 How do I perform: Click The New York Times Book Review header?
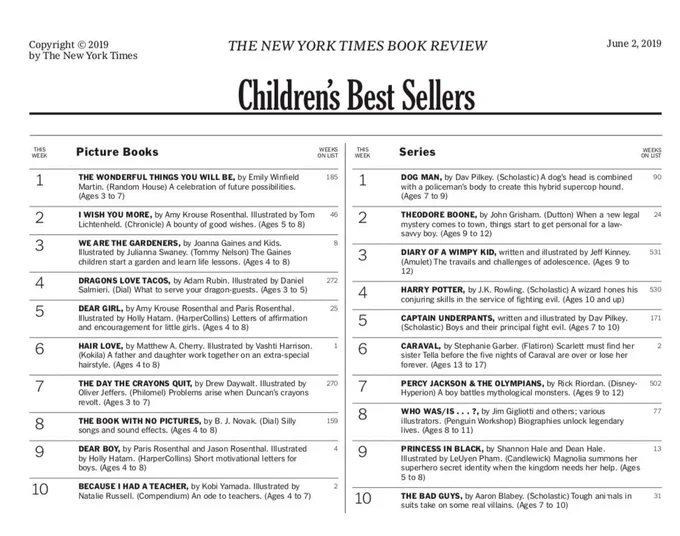point(357,46)
